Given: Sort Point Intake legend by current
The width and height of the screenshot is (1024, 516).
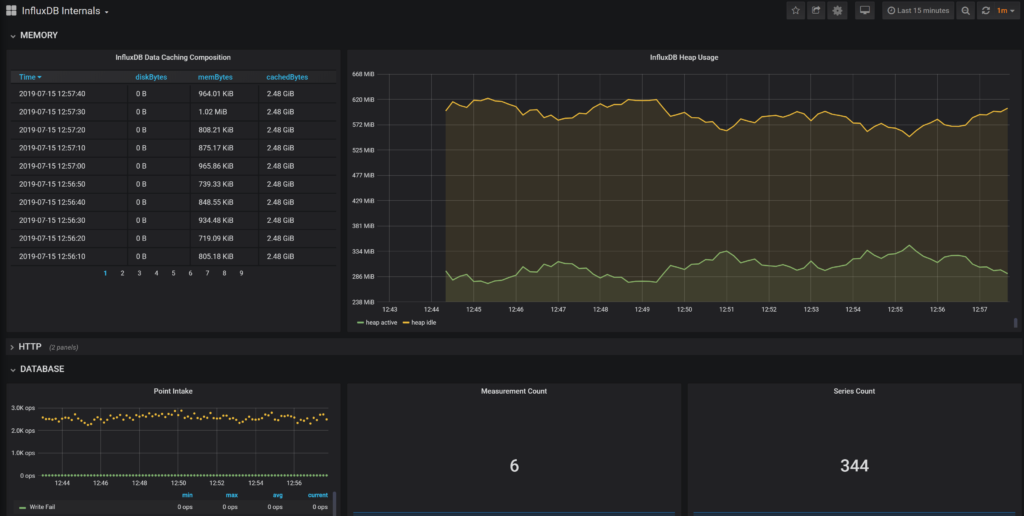Looking at the screenshot, I should (317, 495).
